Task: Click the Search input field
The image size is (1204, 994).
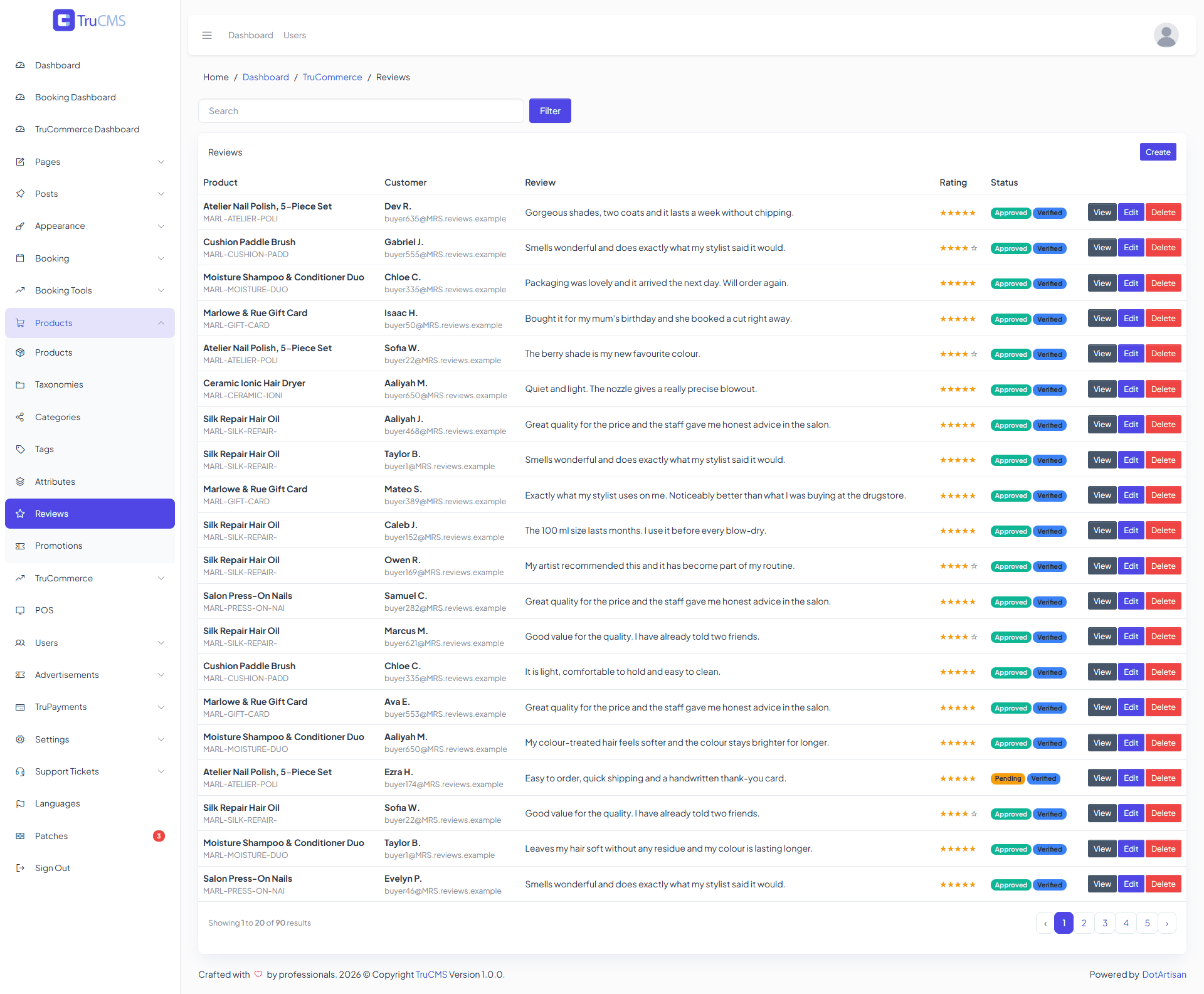Action: click(361, 111)
